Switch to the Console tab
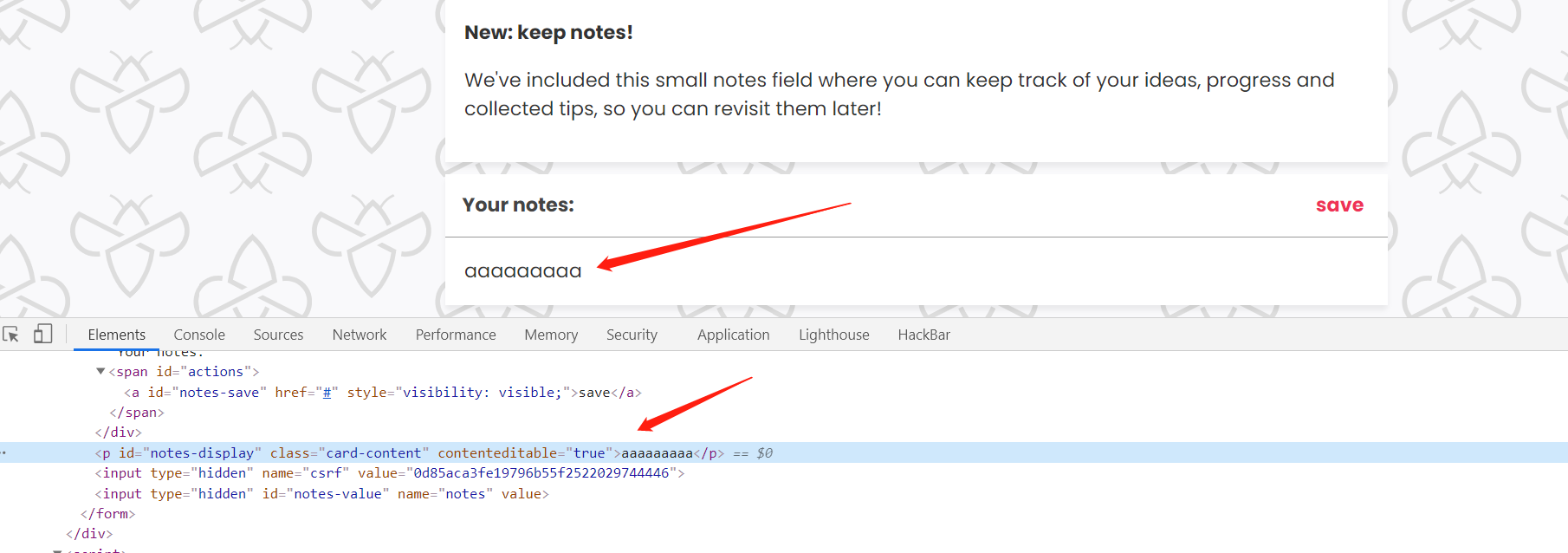This screenshot has height=553, width=1568. click(199, 335)
